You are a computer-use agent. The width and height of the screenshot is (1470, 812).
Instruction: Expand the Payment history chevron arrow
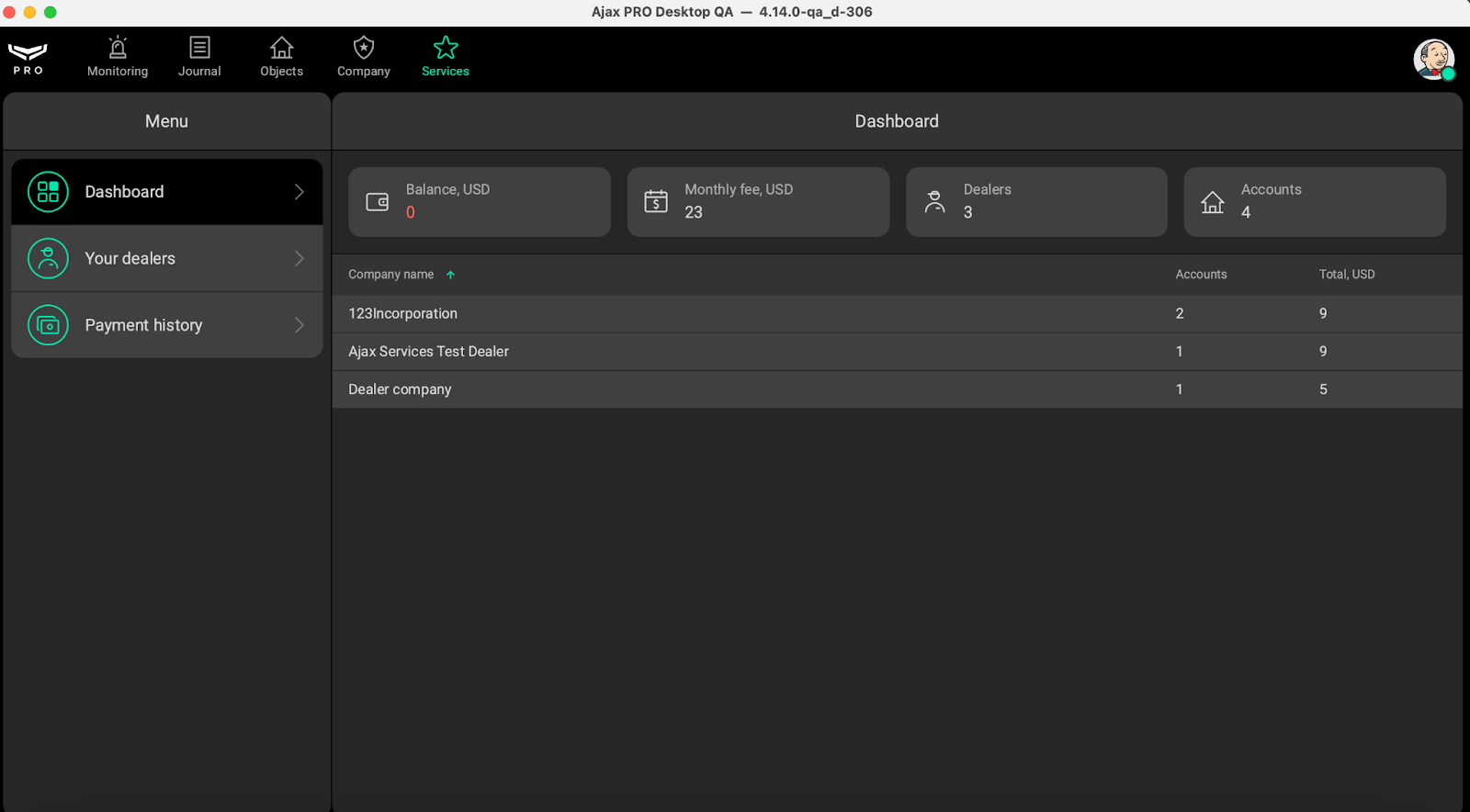299,325
